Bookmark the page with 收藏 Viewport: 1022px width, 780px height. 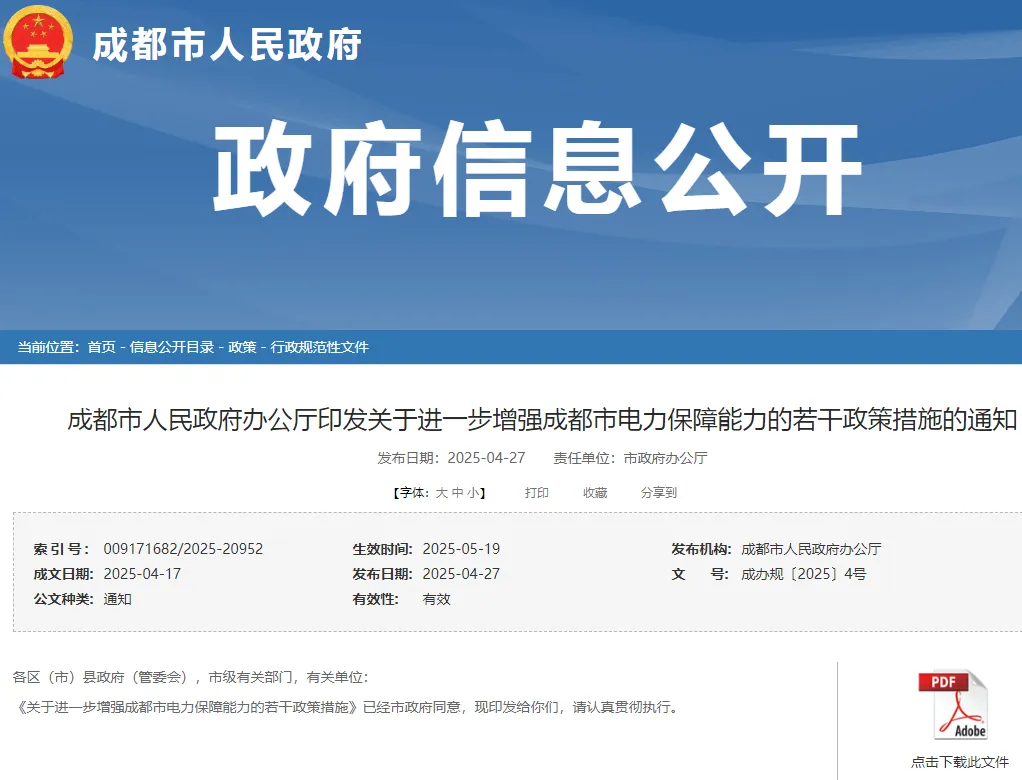coord(595,493)
